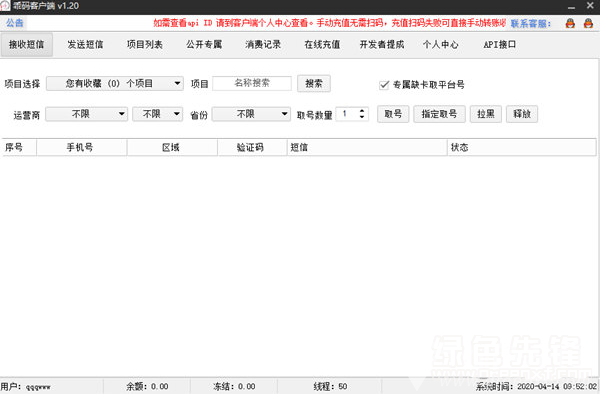Viewport: 601px width, 395px height.
Task: Click the 名称搜索 project search field
Action: point(252,83)
